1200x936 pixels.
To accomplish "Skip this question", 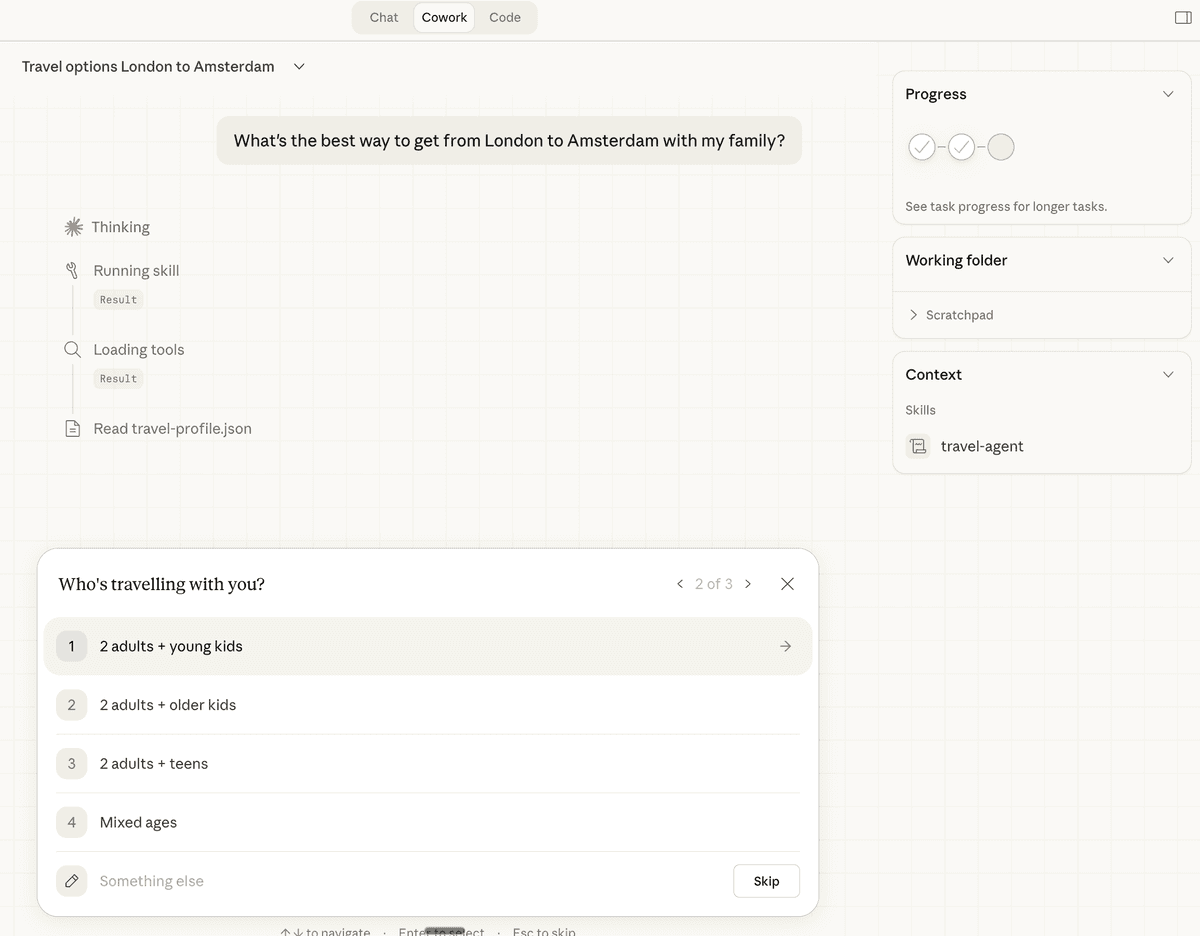I will (x=766, y=881).
